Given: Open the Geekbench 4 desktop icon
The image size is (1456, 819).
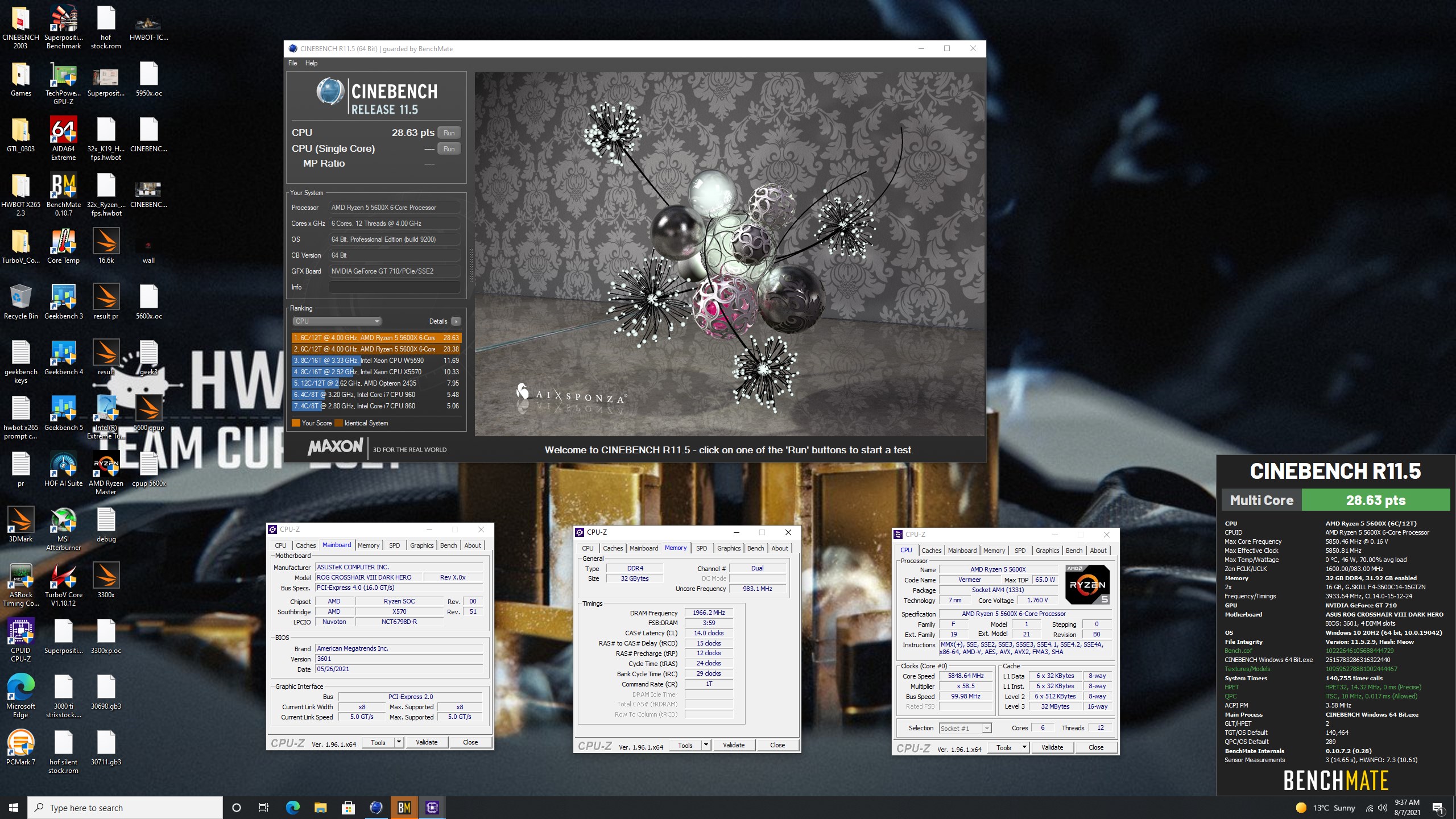Looking at the screenshot, I should coord(63,358).
